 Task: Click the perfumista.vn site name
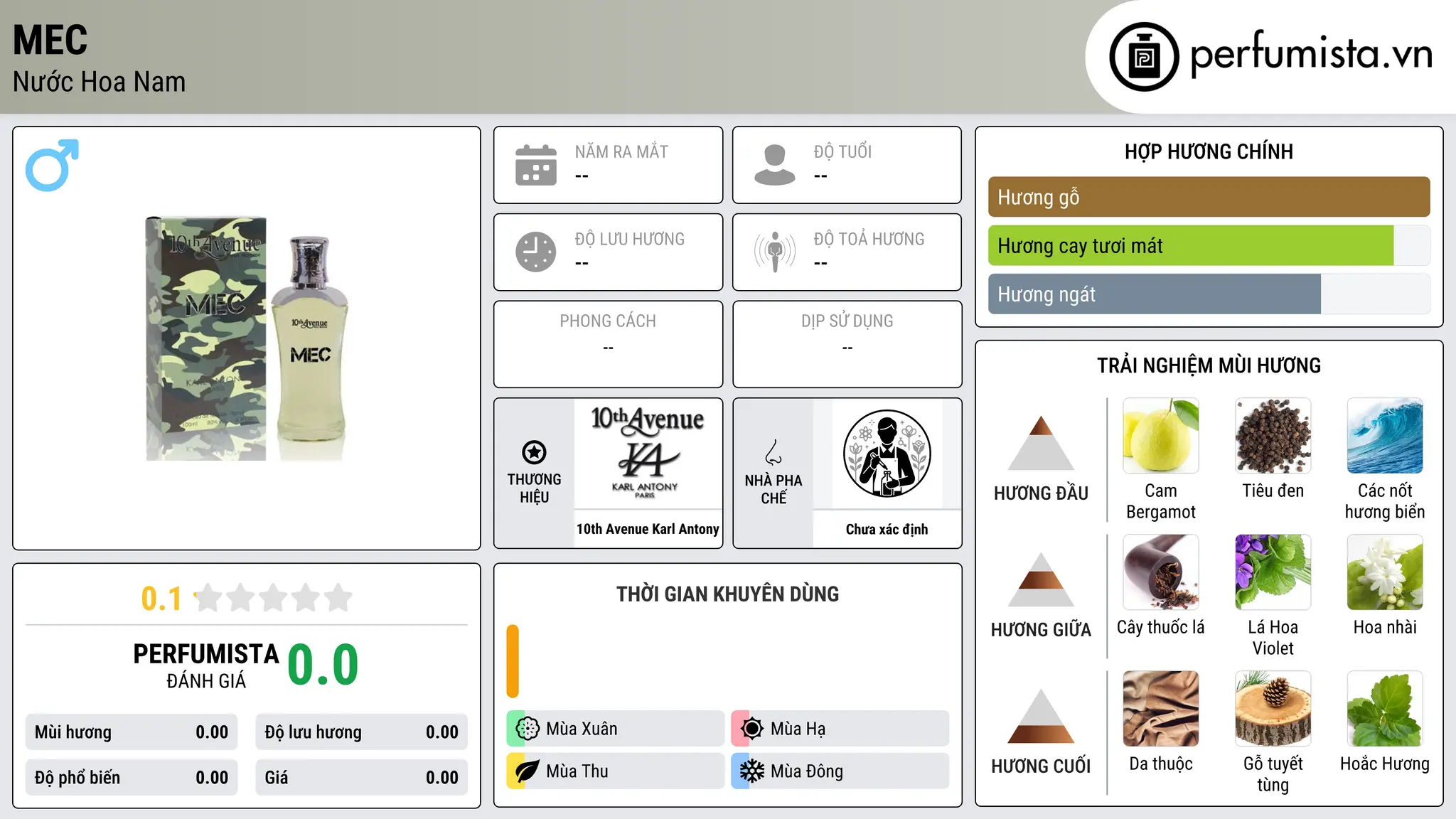coord(1312,54)
